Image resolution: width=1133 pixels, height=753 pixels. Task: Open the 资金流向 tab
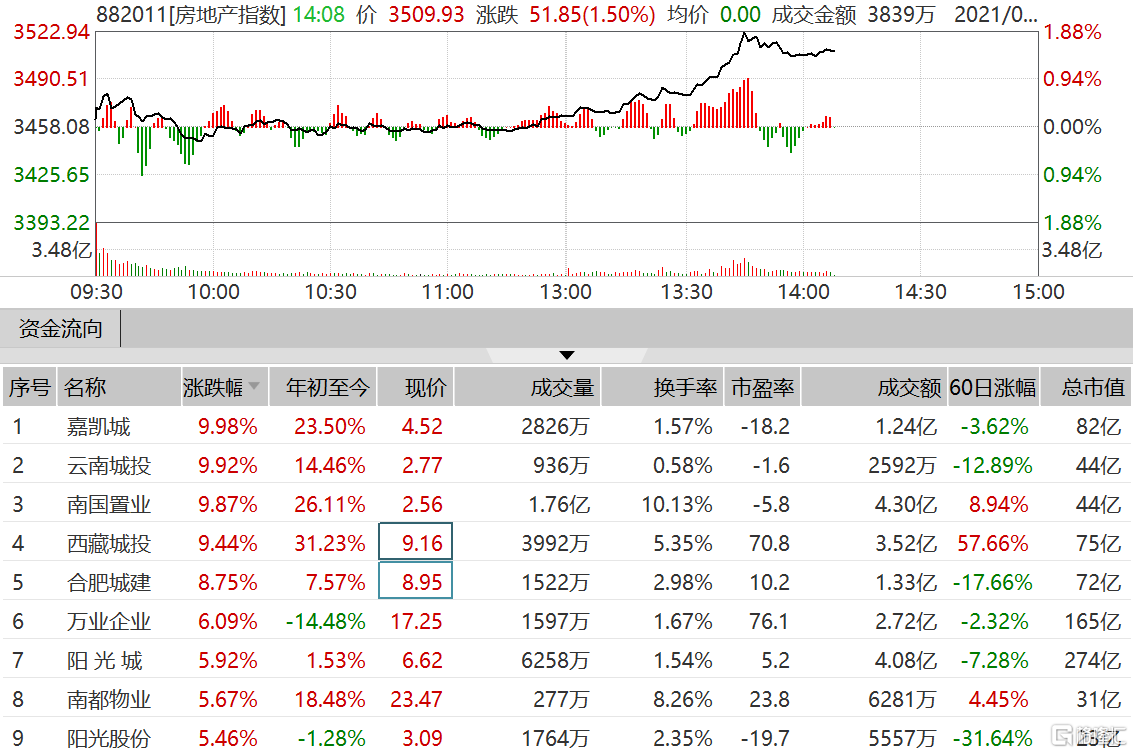(x=61, y=329)
